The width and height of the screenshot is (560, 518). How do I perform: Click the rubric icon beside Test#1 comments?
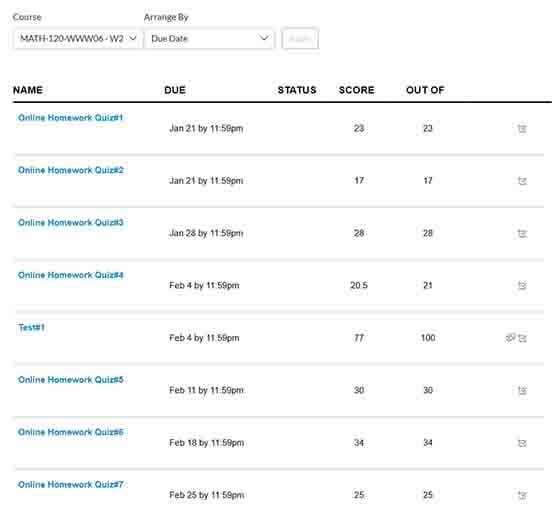(x=522, y=338)
